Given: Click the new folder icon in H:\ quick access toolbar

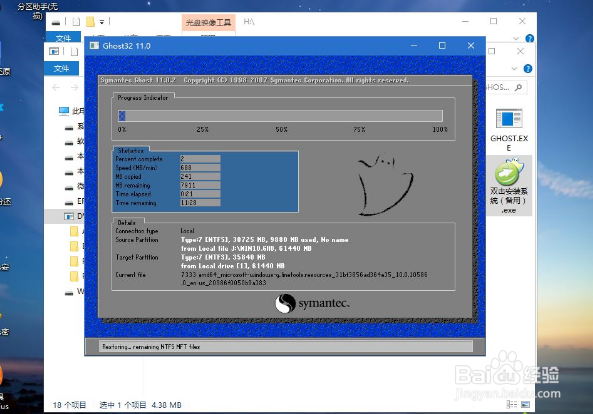Looking at the screenshot, I should click(90, 22).
